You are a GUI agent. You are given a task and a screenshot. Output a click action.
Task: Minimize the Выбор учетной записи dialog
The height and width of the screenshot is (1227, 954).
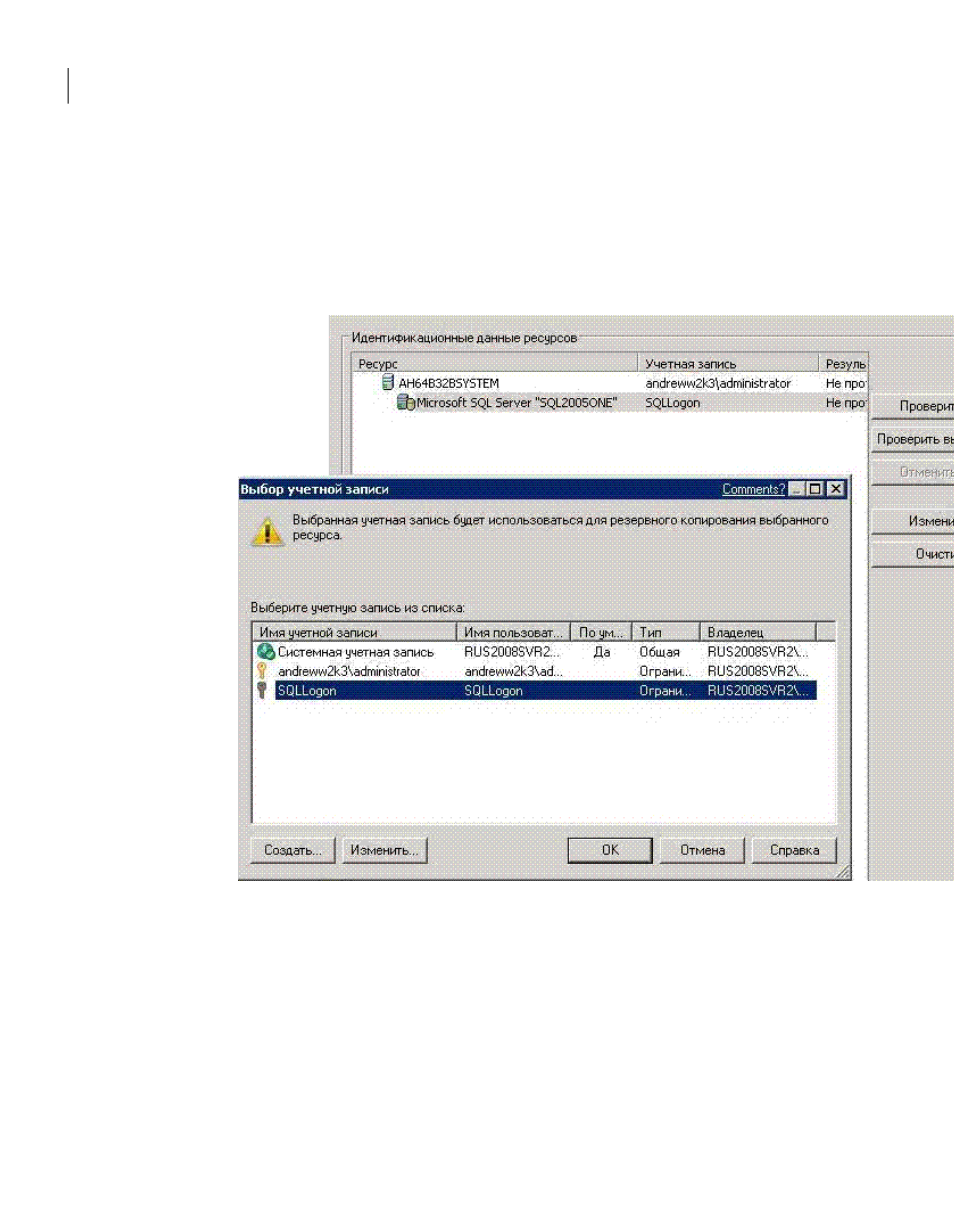(x=797, y=489)
